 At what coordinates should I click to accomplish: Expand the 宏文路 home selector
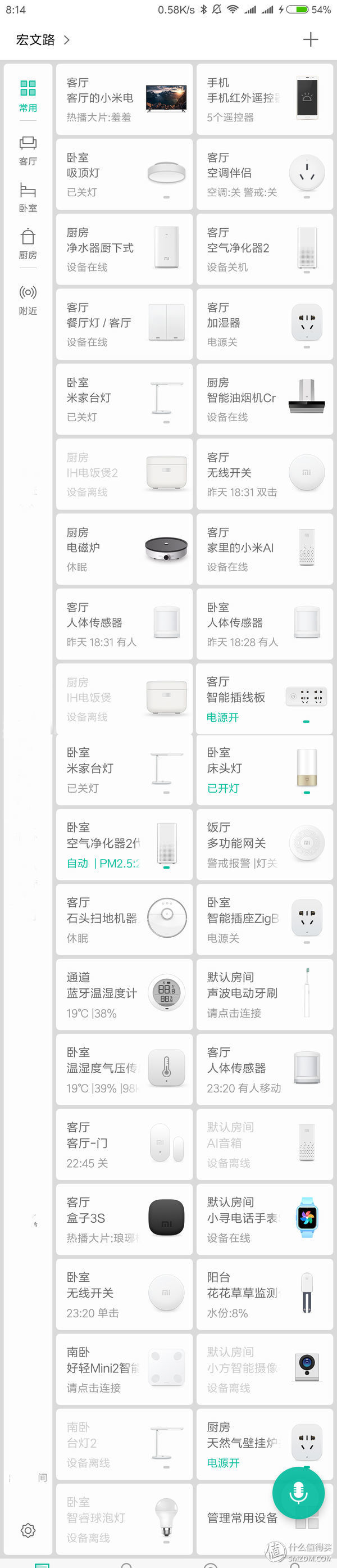coord(43,40)
